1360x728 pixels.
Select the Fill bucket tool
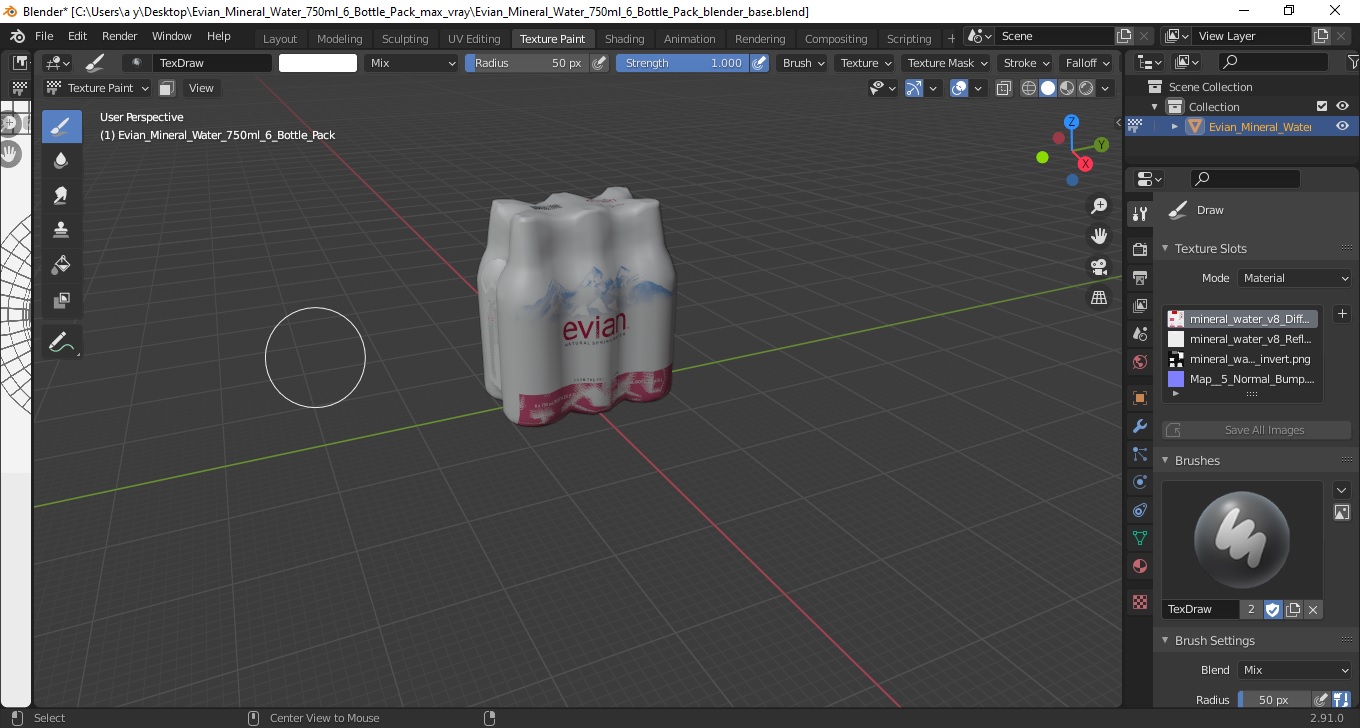(62, 265)
